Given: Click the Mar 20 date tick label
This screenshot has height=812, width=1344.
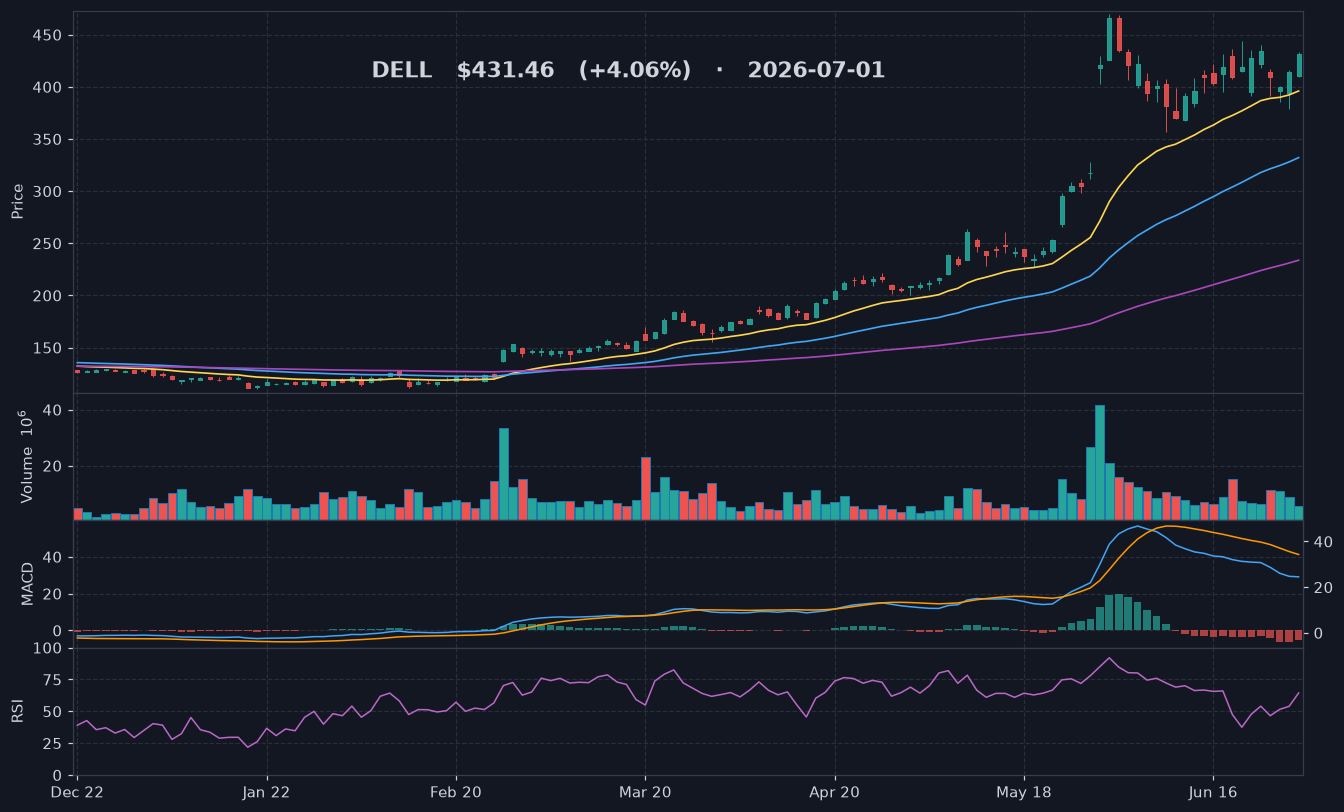Looking at the screenshot, I should [645, 792].
